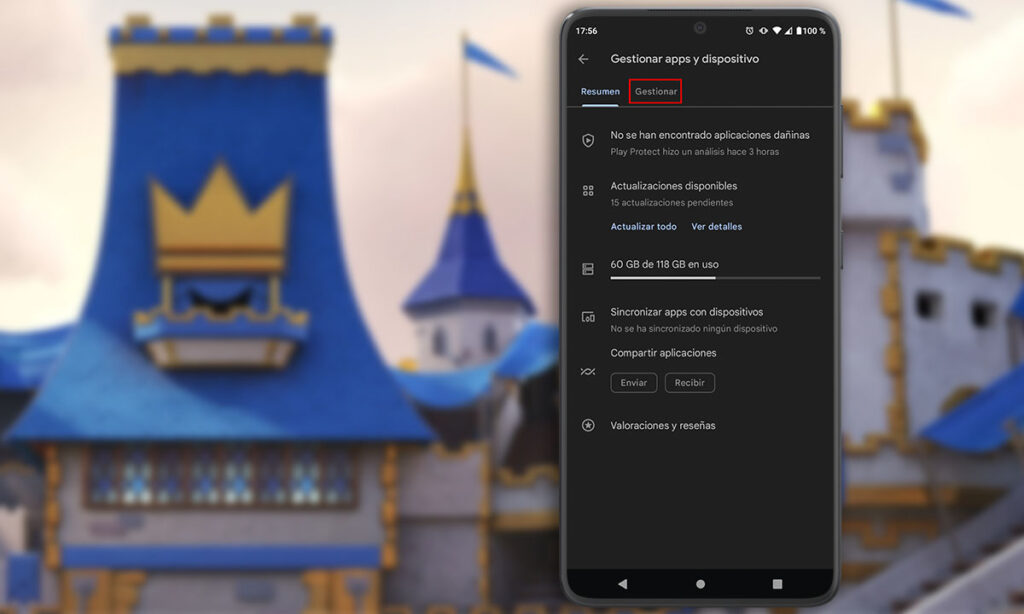Image resolution: width=1024 pixels, height=614 pixels.
Task: Open the Play Protect shield icon
Action: point(588,140)
